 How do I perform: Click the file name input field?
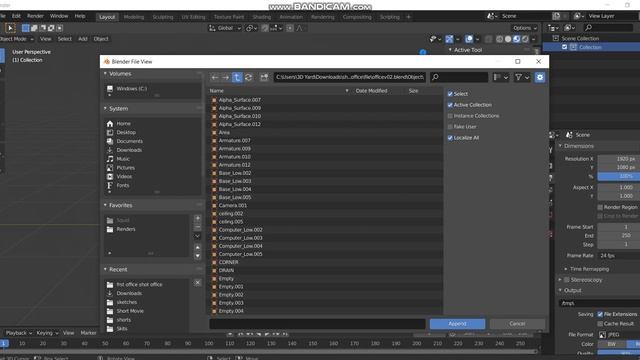(317, 324)
